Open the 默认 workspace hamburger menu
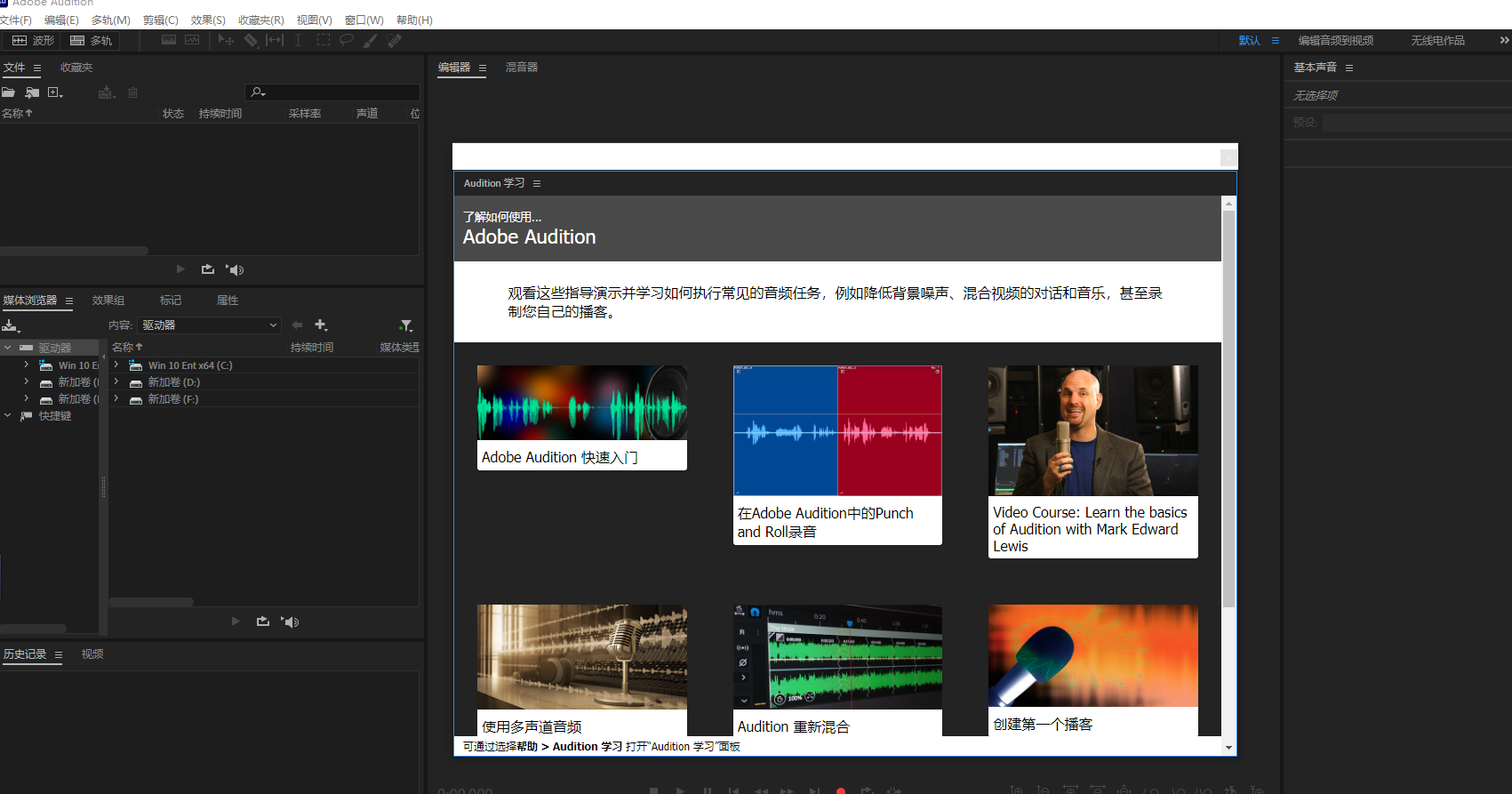1512x794 pixels. point(1276,40)
